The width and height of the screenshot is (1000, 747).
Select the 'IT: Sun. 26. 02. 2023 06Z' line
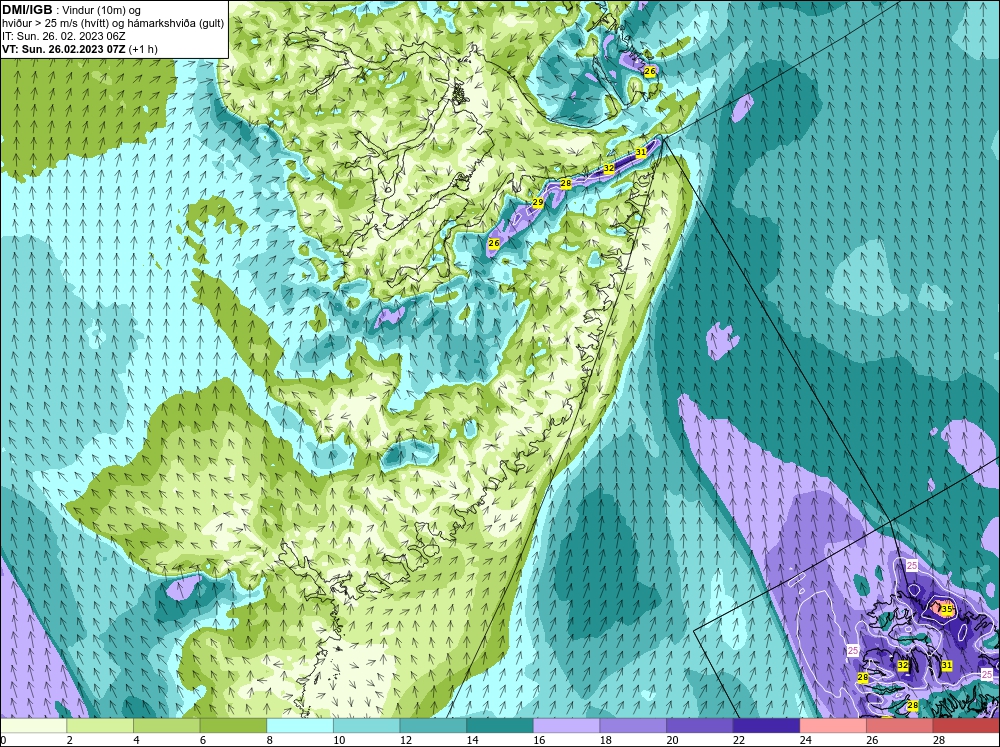coord(63,36)
